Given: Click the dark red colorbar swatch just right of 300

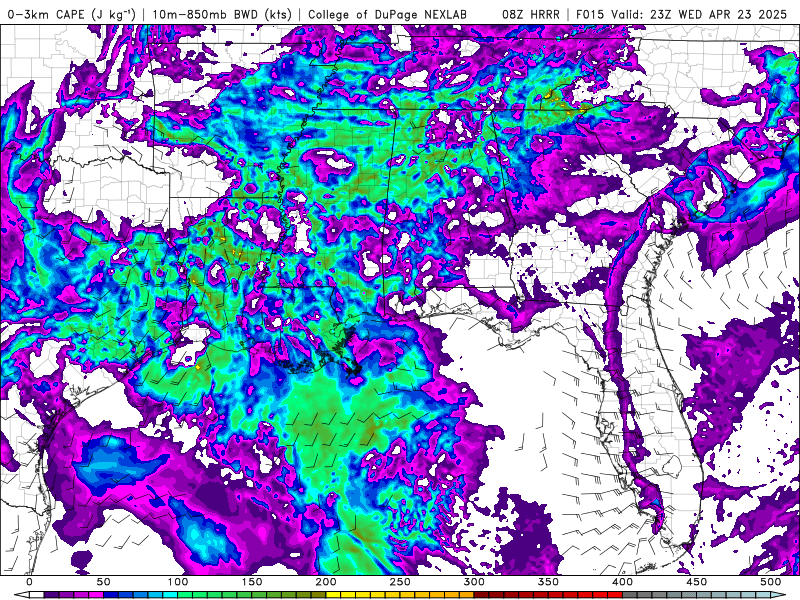Looking at the screenshot, I should (x=481, y=594).
